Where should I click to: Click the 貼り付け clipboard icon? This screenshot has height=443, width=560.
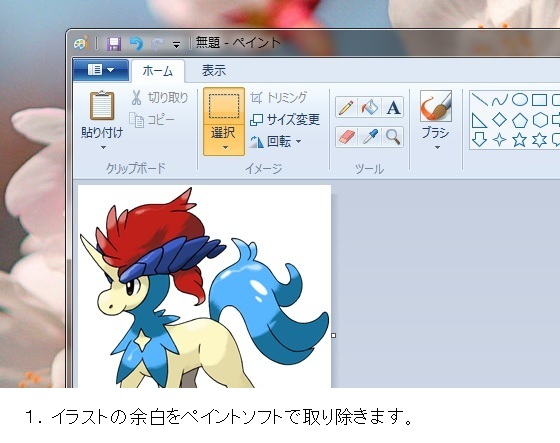tap(102, 105)
